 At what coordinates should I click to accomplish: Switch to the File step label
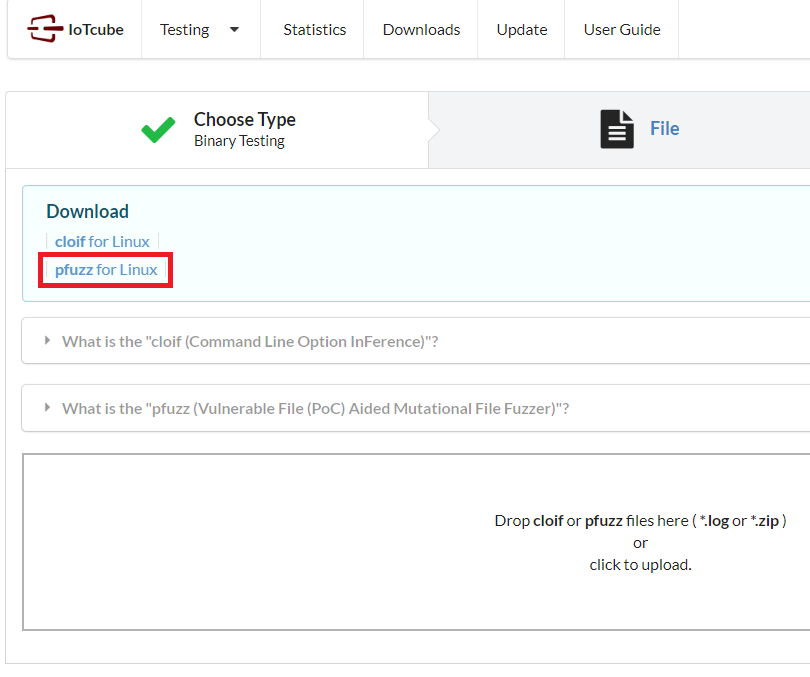[x=664, y=129]
